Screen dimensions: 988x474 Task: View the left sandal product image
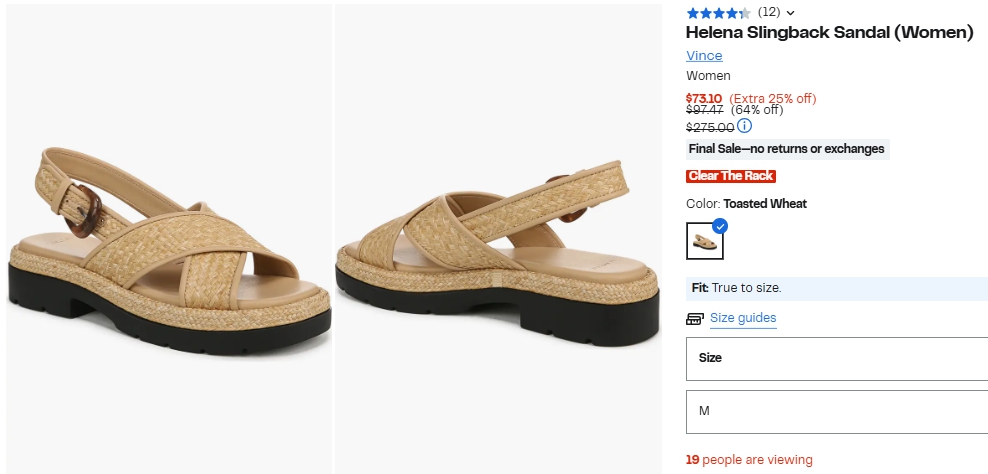(x=169, y=239)
